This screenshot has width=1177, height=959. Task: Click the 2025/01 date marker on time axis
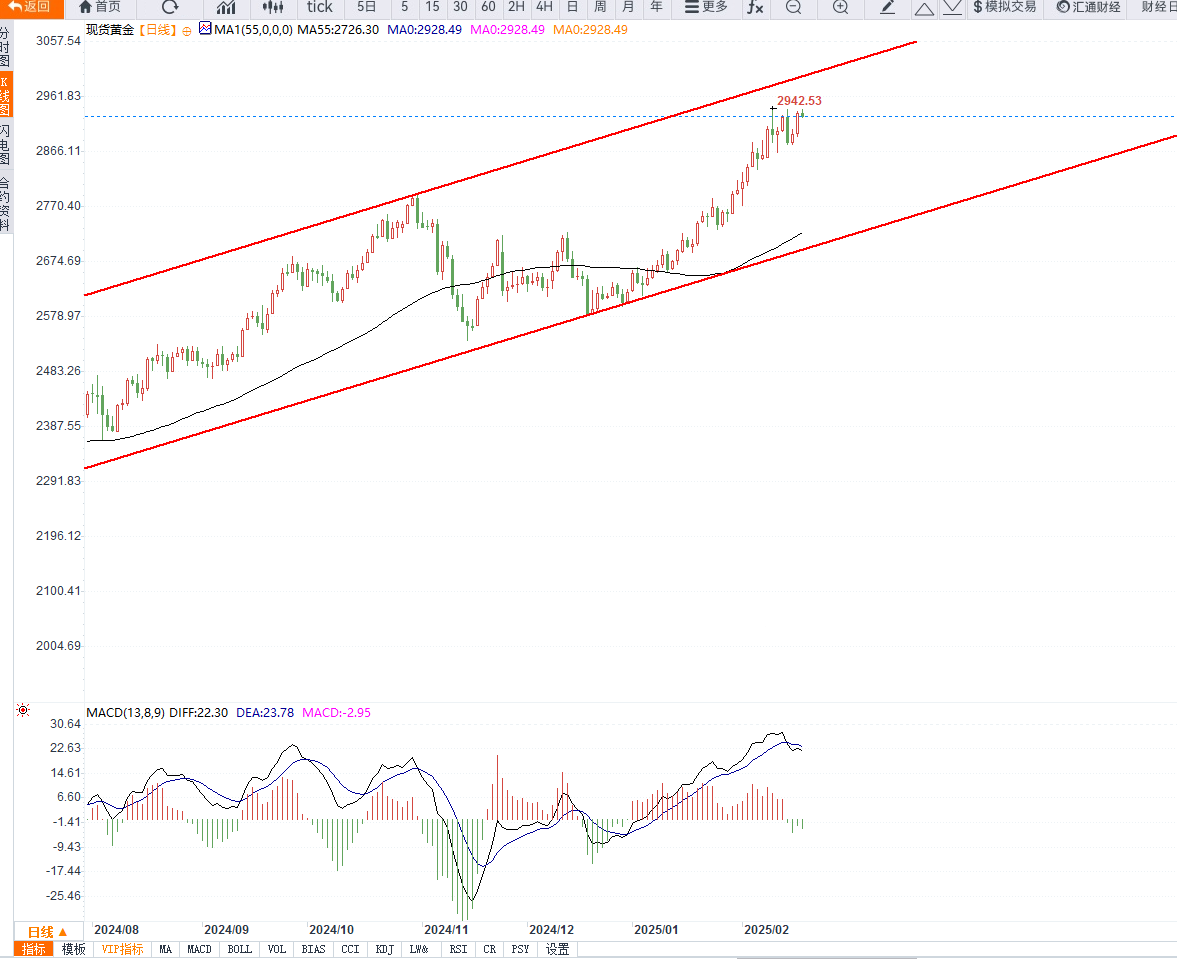pos(656,930)
